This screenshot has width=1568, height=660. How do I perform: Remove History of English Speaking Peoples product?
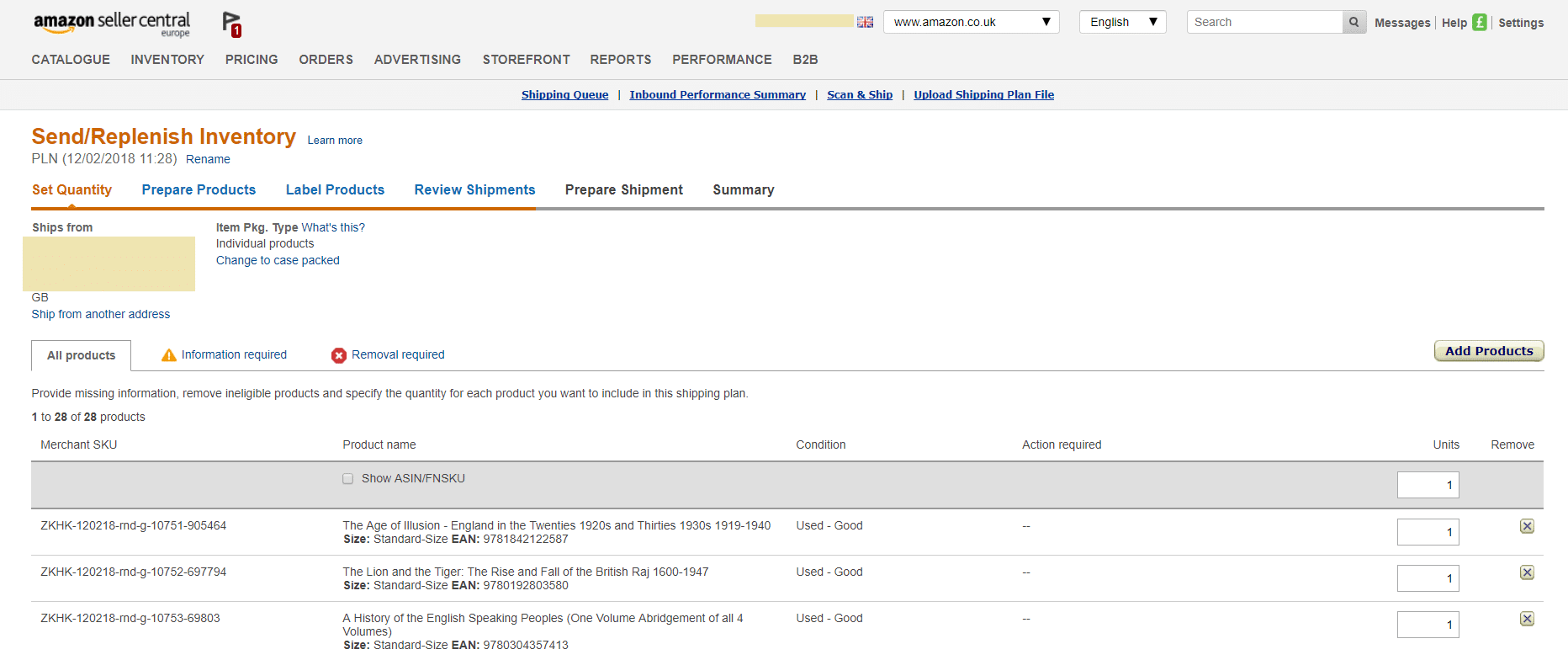pos(1527,619)
